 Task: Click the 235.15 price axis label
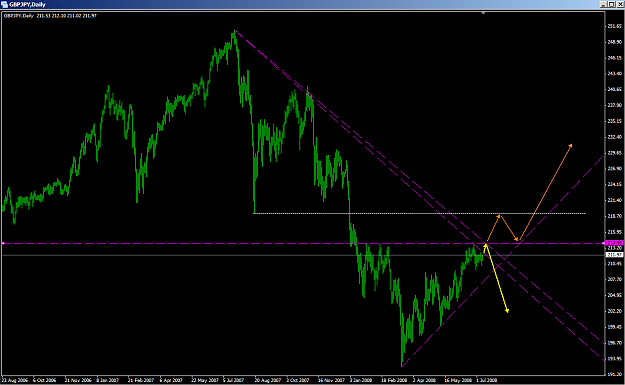(x=614, y=121)
